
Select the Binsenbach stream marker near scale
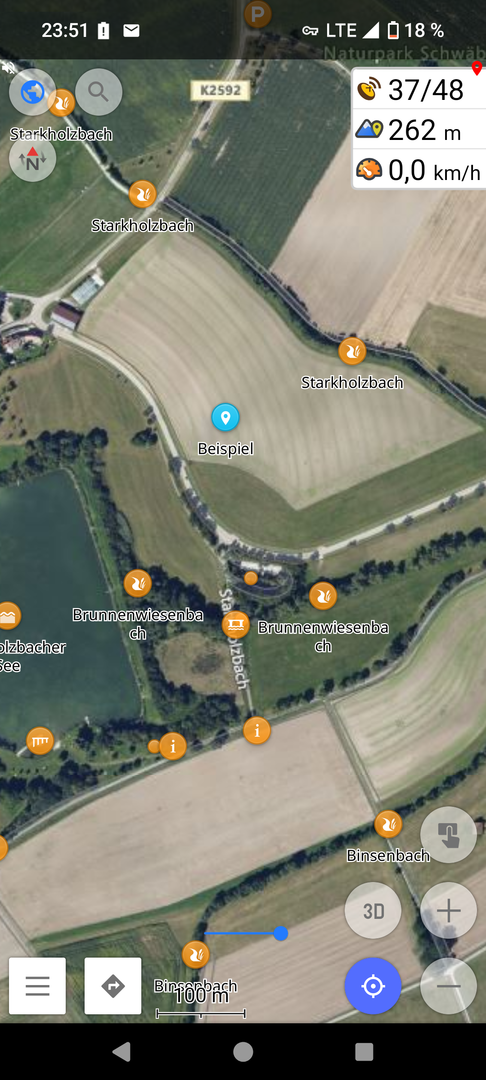click(195, 955)
